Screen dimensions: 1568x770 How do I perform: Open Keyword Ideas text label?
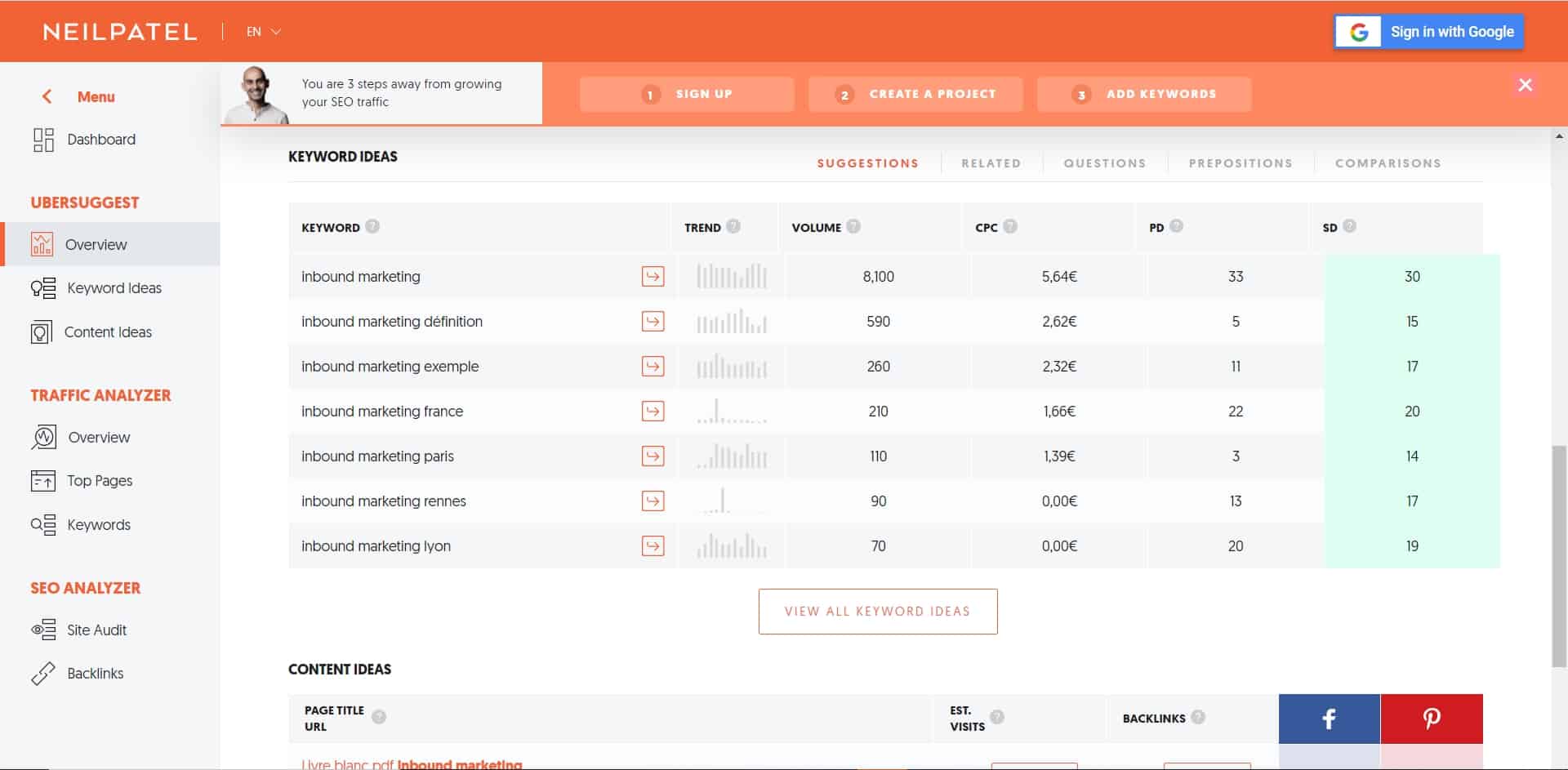[x=114, y=288]
